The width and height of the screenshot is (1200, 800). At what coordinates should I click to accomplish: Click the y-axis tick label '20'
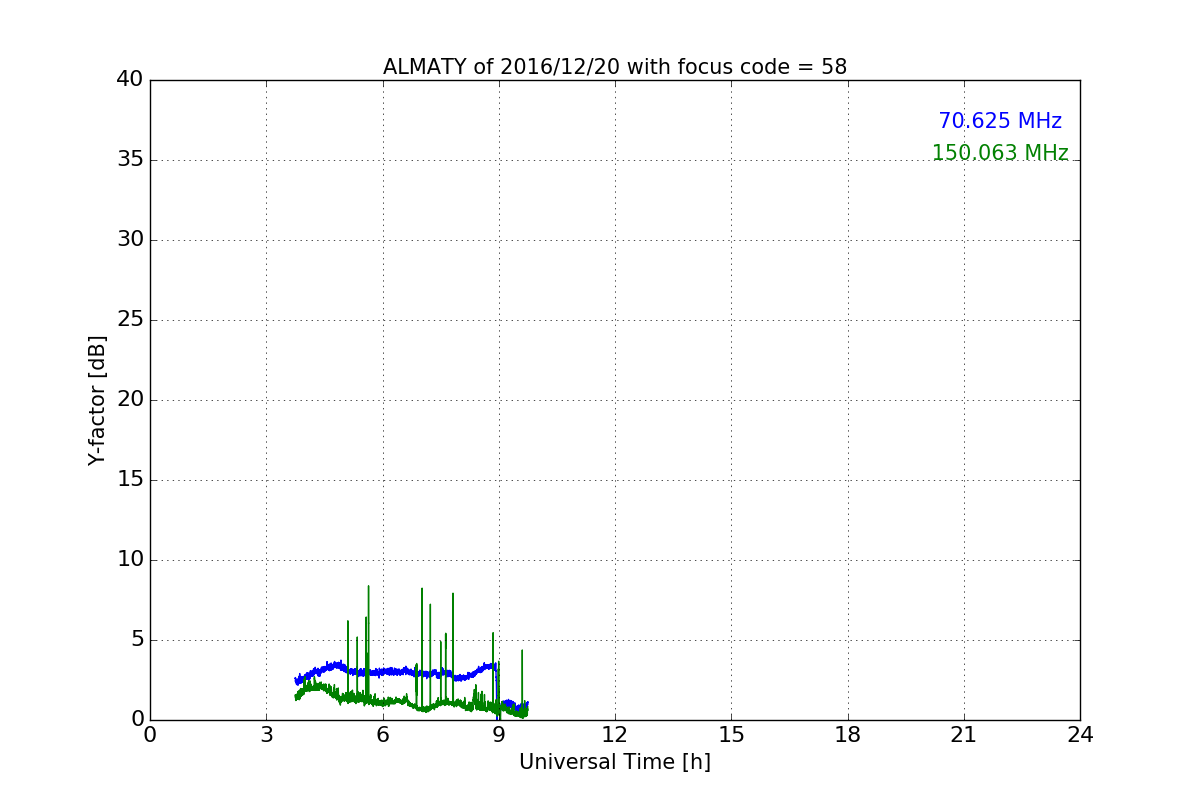pos(130,400)
